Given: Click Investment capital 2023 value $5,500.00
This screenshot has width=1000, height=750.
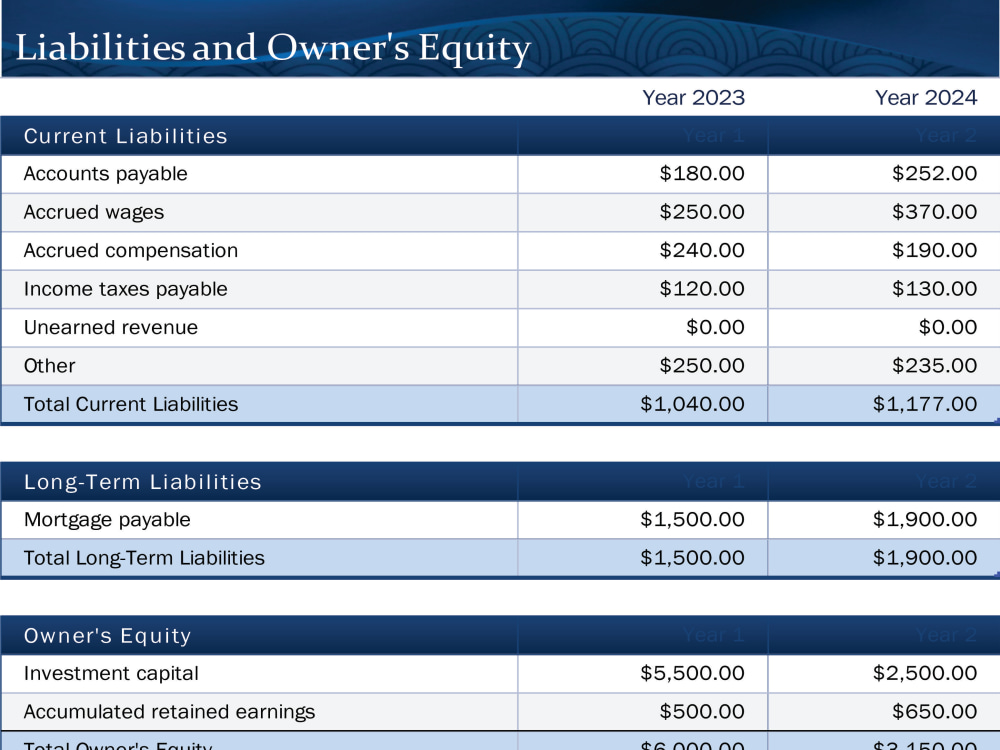Looking at the screenshot, I should tap(692, 673).
